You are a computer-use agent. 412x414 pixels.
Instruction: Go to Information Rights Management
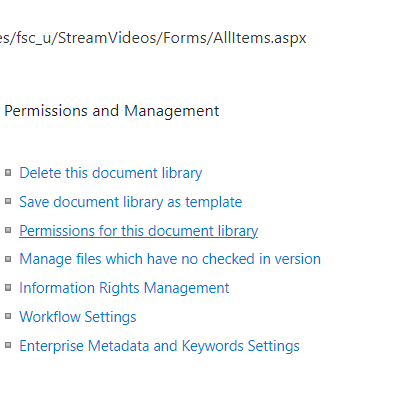(x=124, y=288)
